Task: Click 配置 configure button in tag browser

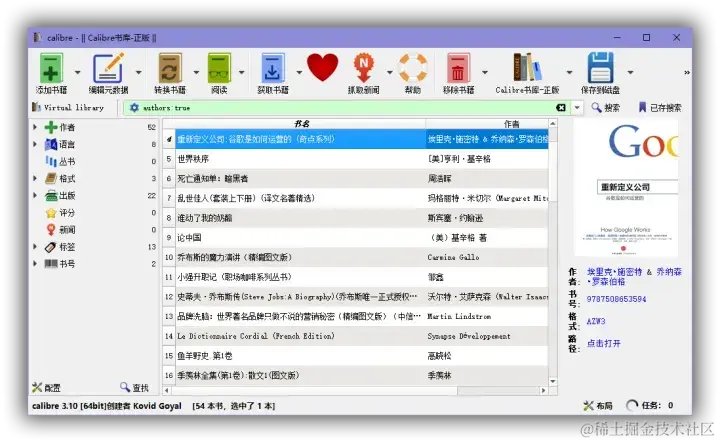Action: pyautogui.click(x=46, y=388)
